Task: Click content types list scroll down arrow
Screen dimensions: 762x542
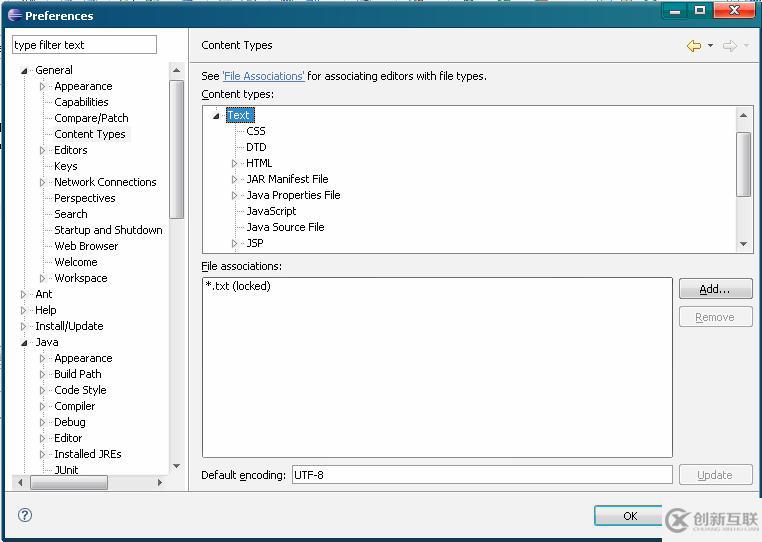Action: click(744, 244)
